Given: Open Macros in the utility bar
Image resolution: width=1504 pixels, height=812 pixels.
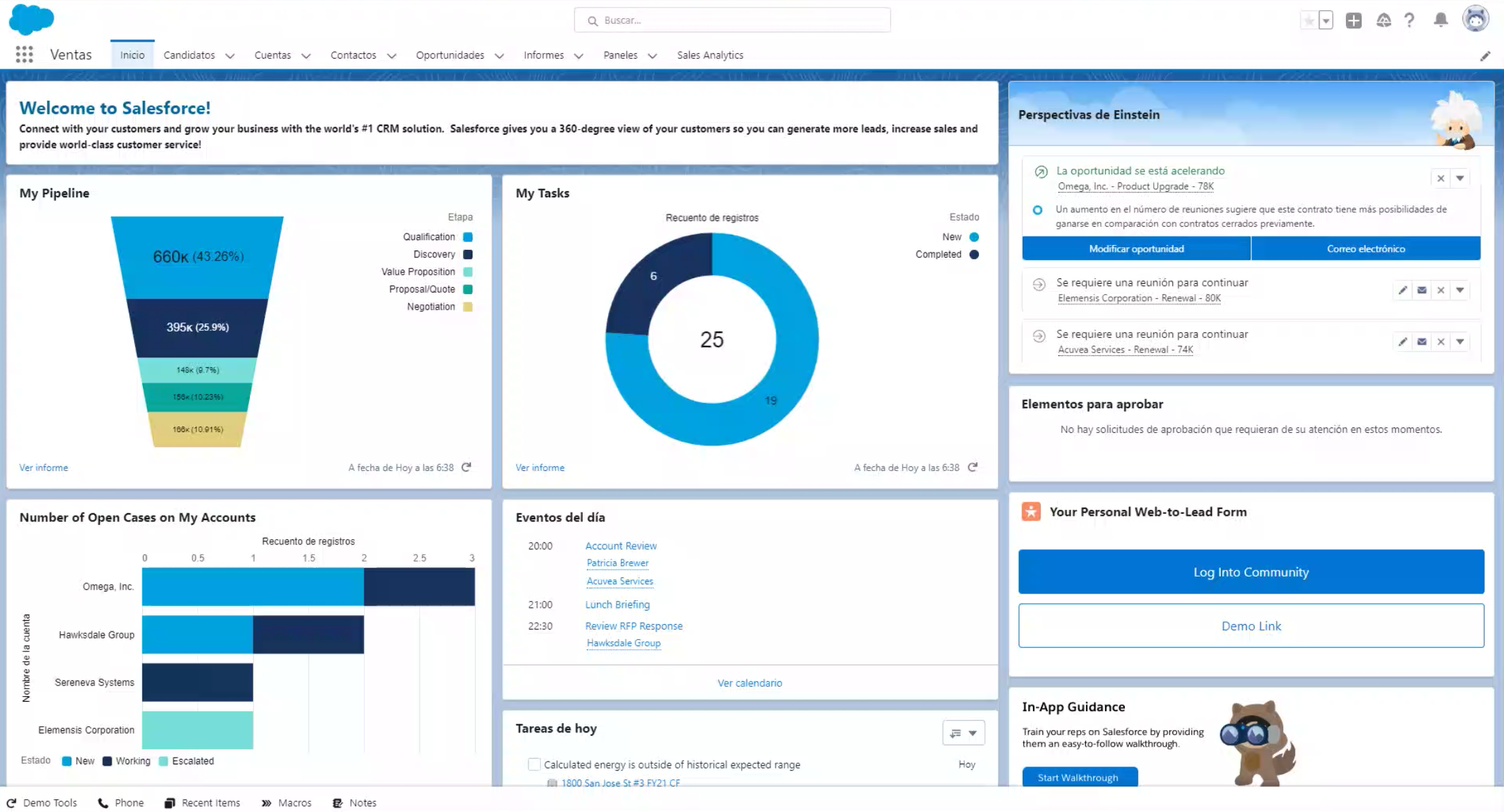Looking at the screenshot, I should (287, 803).
